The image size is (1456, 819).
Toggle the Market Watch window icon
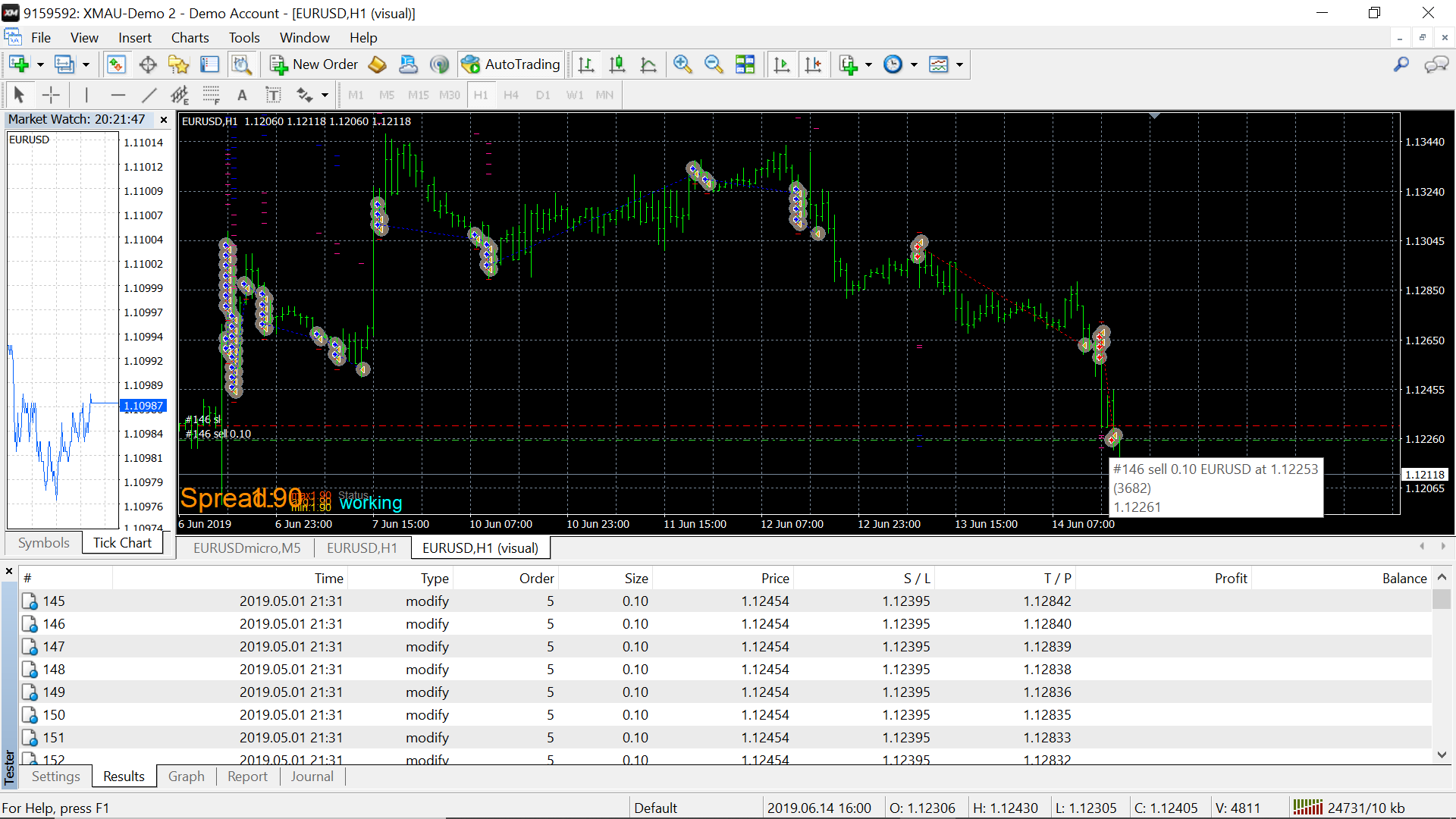point(116,64)
